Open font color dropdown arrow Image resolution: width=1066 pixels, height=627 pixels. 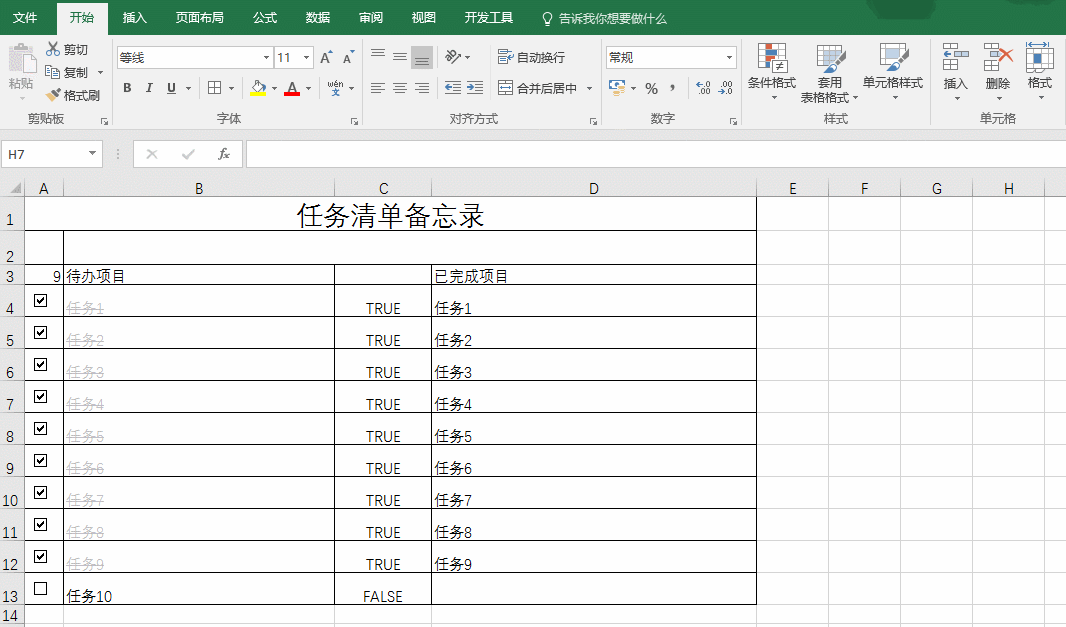(309, 88)
